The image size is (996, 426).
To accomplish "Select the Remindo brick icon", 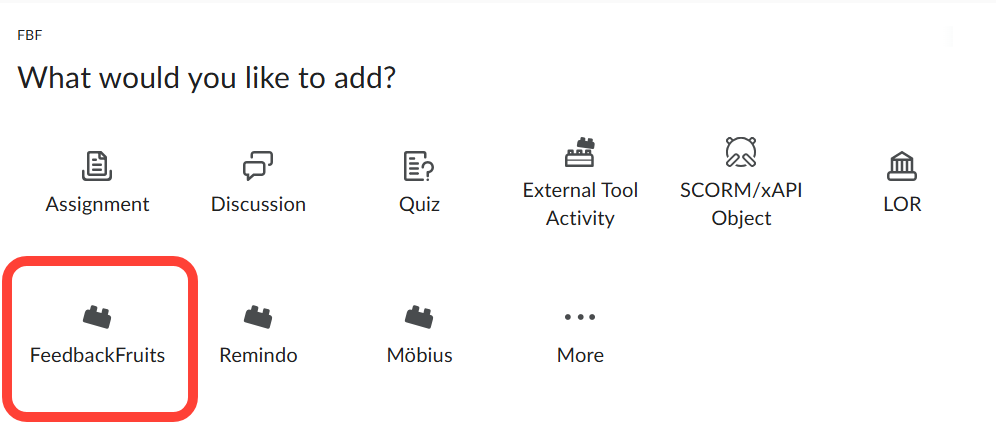I will pyautogui.click(x=258, y=317).
